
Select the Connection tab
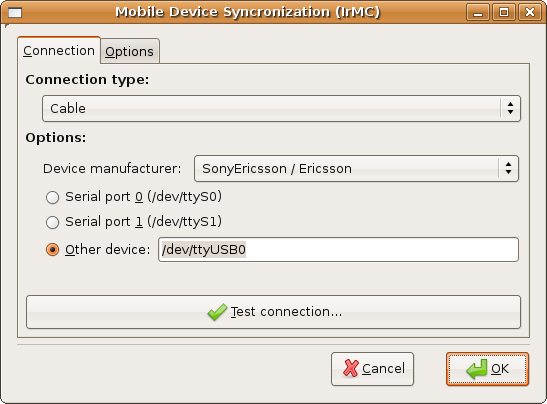point(59,51)
